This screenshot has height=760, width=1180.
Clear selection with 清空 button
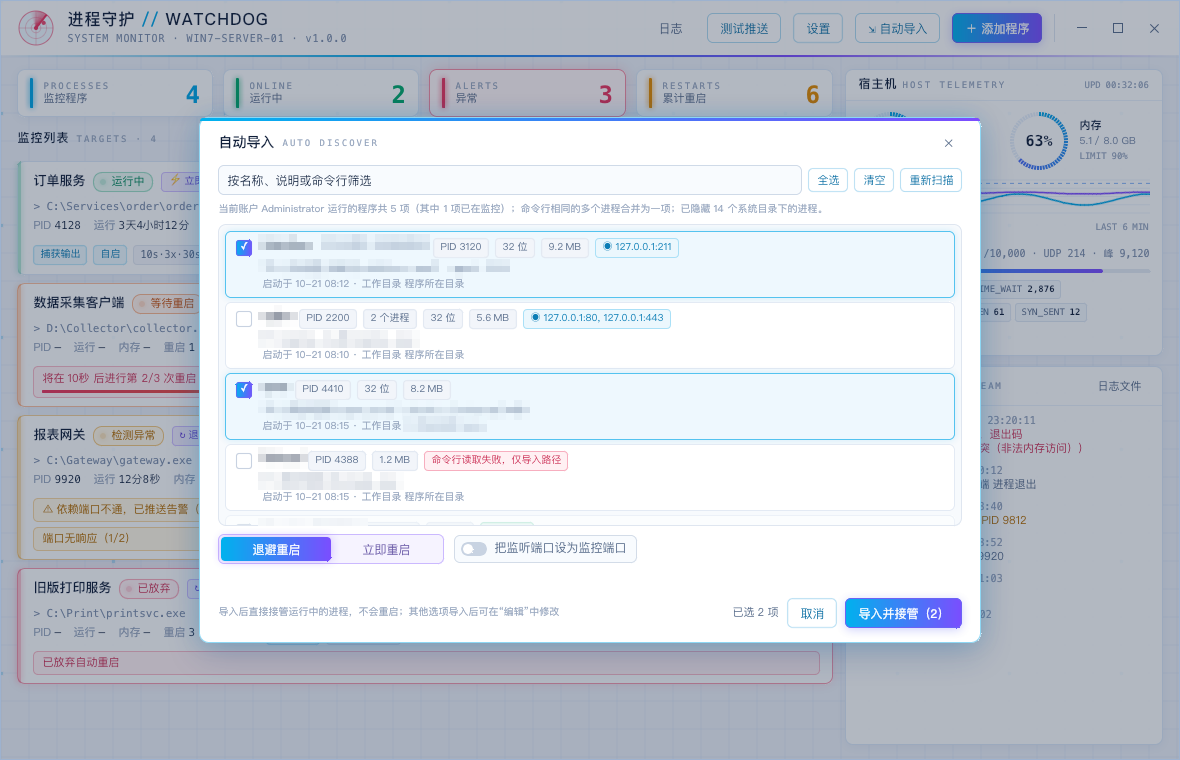874,181
